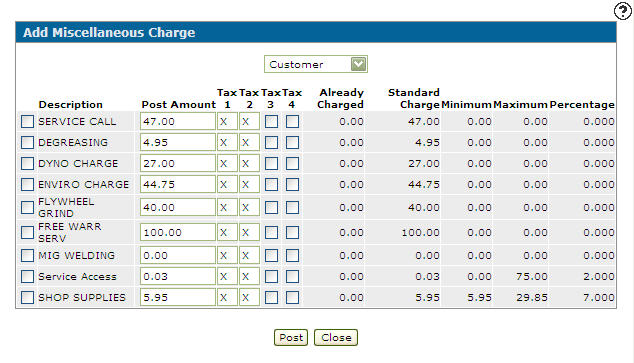The image size is (634, 363).
Task: Check the ENVIRO CHARGE row checkbox
Action: pos(27,184)
